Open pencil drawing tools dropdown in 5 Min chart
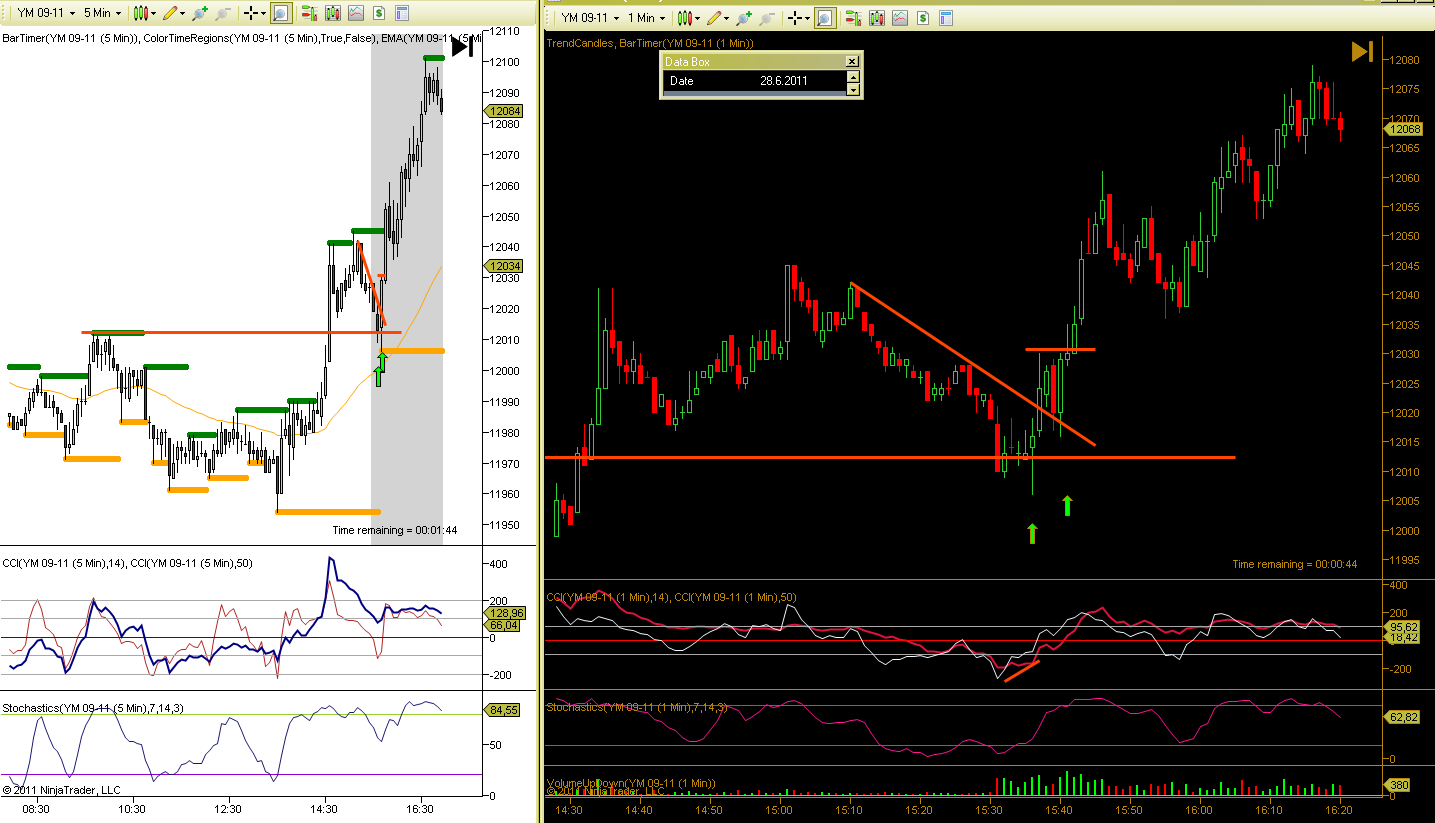The width and height of the screenshot is (1435, 823). (x=174, y=13)
